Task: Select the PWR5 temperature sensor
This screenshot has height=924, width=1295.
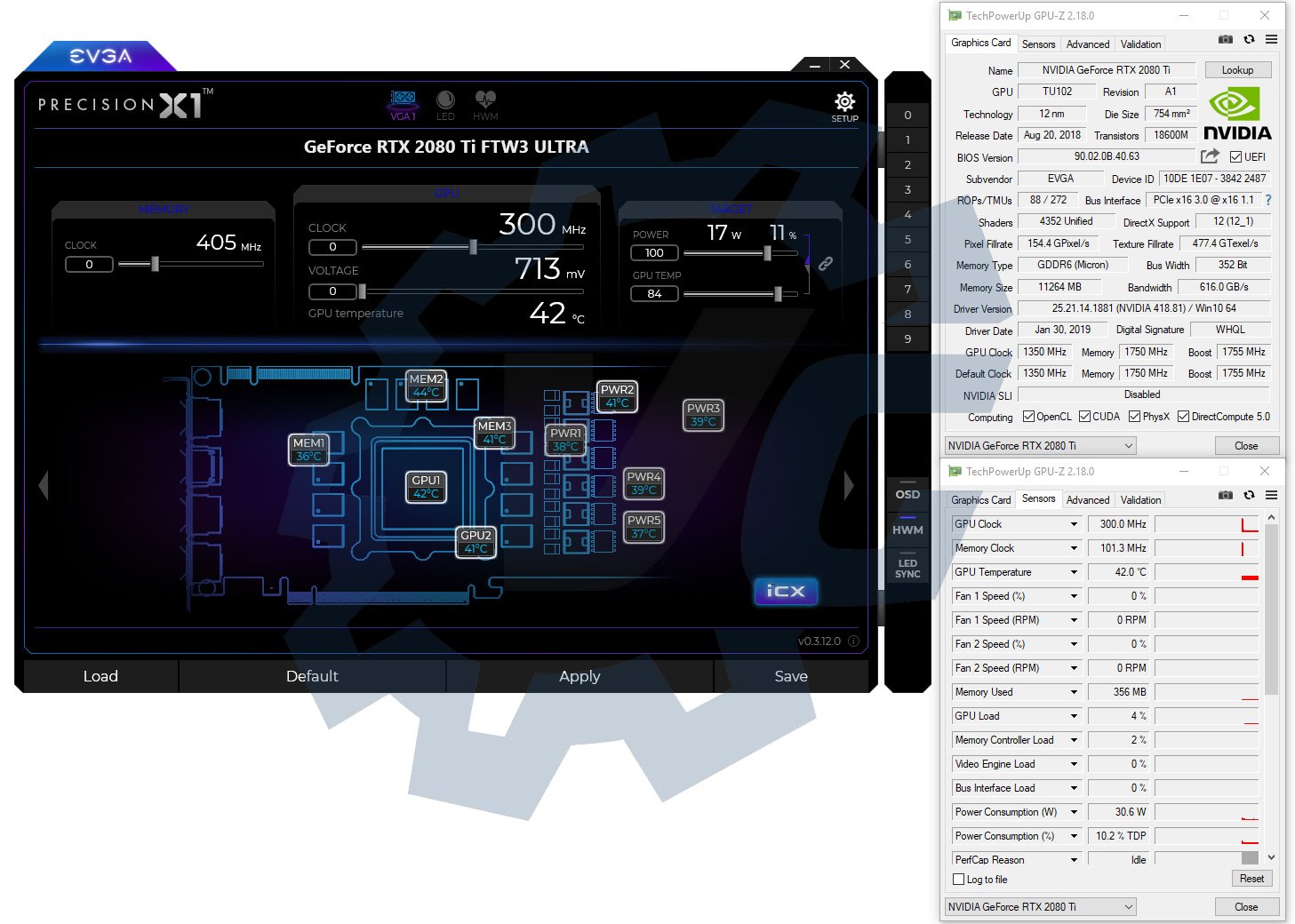Action: pos(644,526)
